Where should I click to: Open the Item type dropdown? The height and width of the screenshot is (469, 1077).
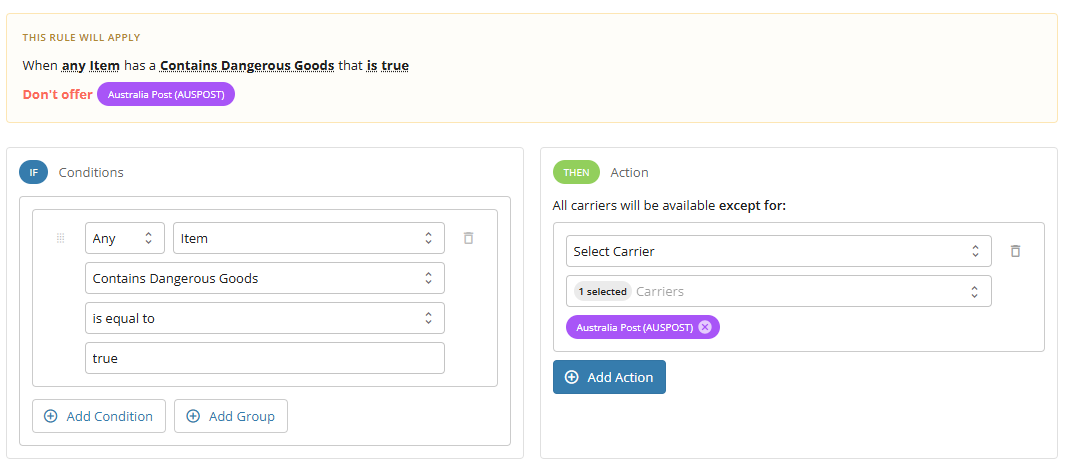coord(309,238)
